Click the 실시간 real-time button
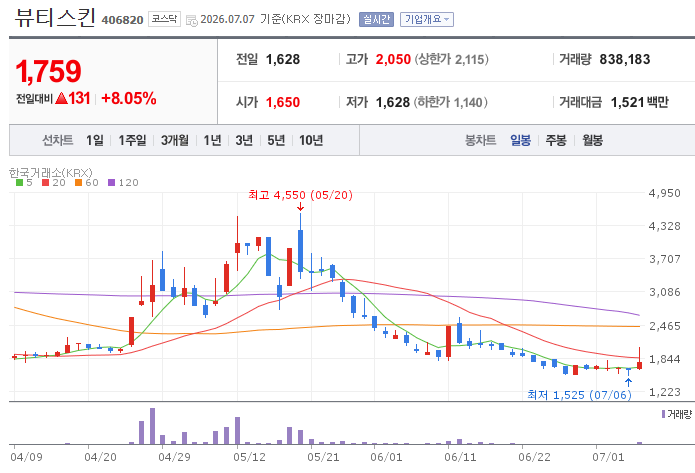The height and width of the screenshot is (473, 695). [376, 20]
